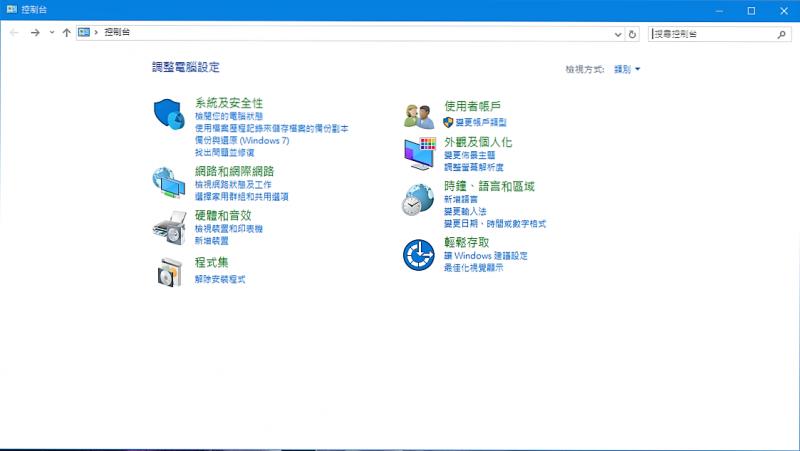Open 檢視裝置和印表機

click(x=229, y=229)
